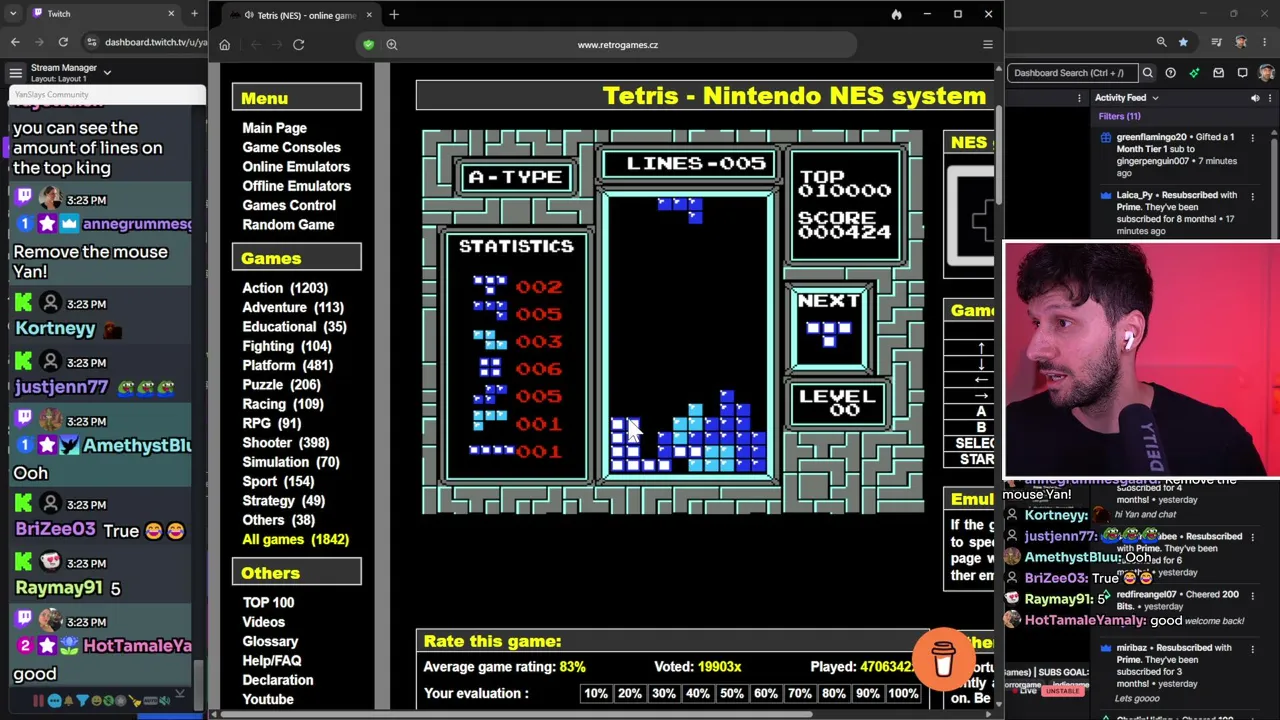This screenshot has height=720, width=1280.
Task: Open the TOP 100 link
Action: click(x=268, y=603)
